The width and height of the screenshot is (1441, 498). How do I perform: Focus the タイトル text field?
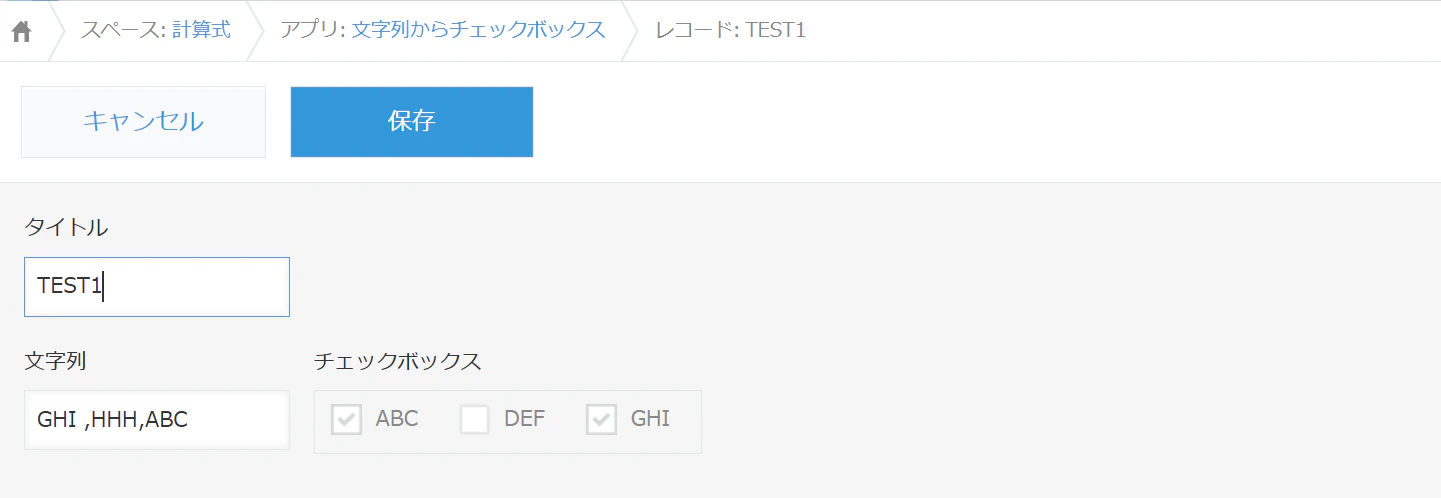coord(157,287)
